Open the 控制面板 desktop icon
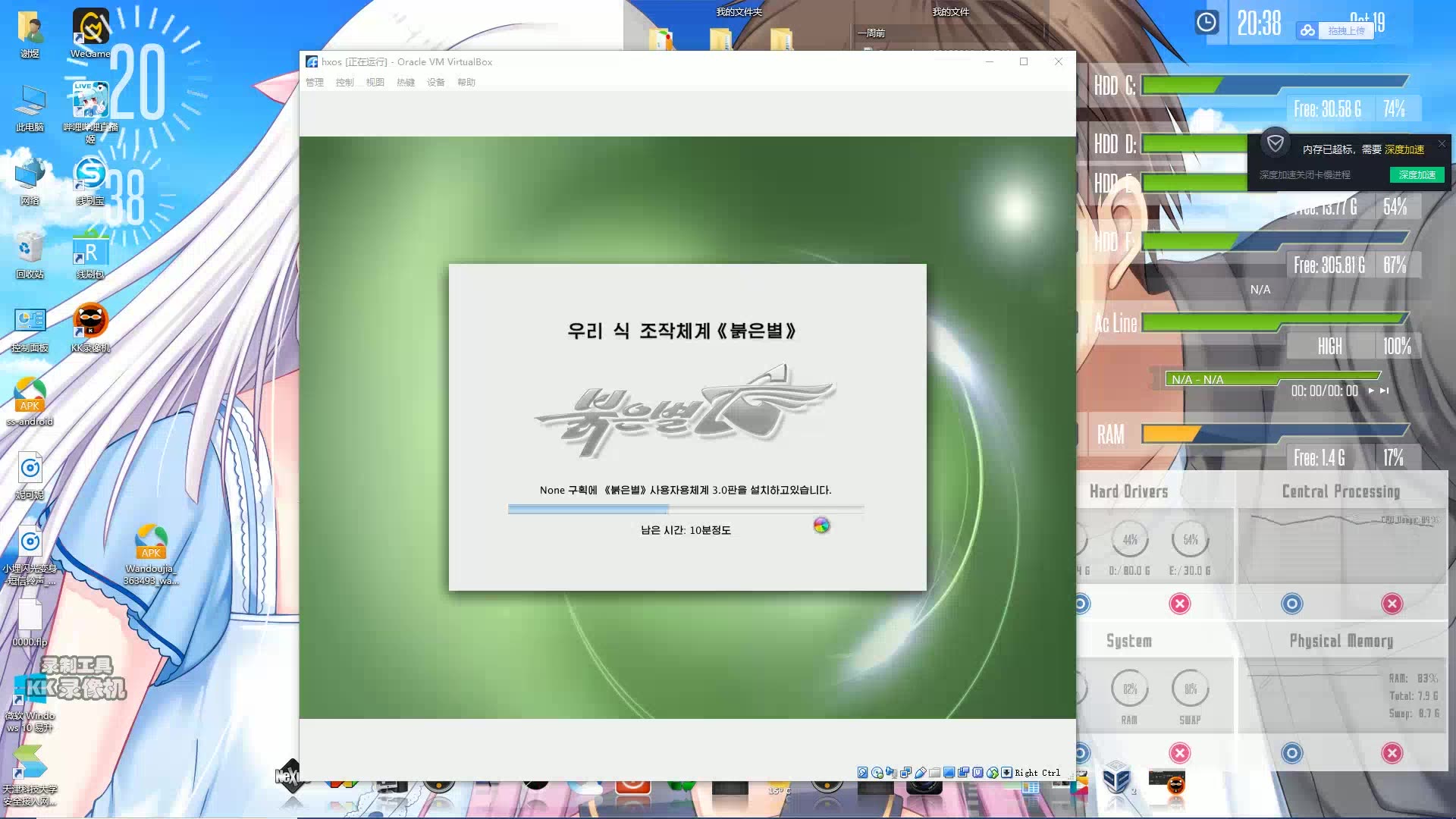The width and height of the screenshot is (1456, 819). pos(30,329)
